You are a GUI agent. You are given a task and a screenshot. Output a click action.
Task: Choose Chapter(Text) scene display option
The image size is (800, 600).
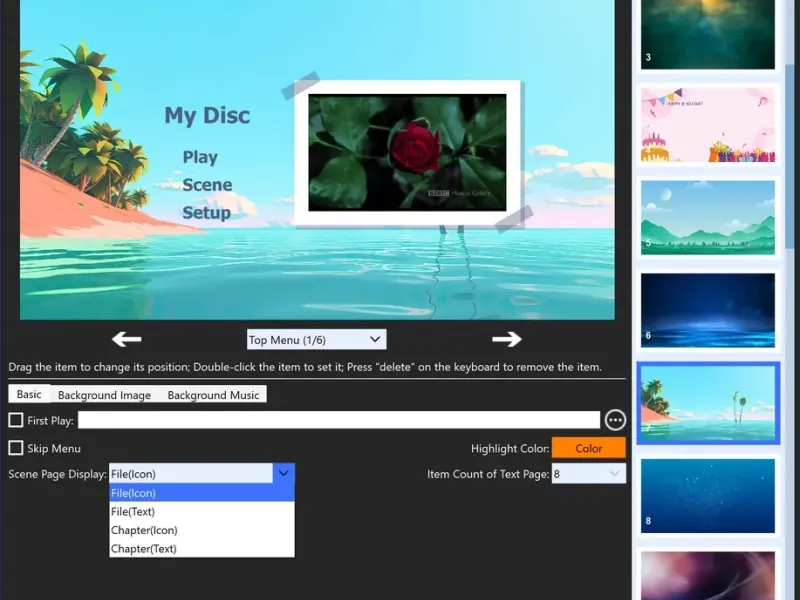pyautogui.click(x=202, y=548)
